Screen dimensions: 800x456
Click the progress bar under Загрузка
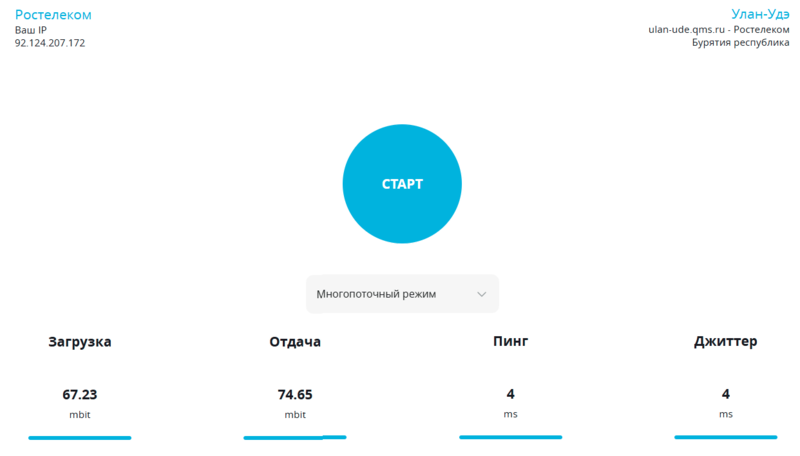(80, 437)
